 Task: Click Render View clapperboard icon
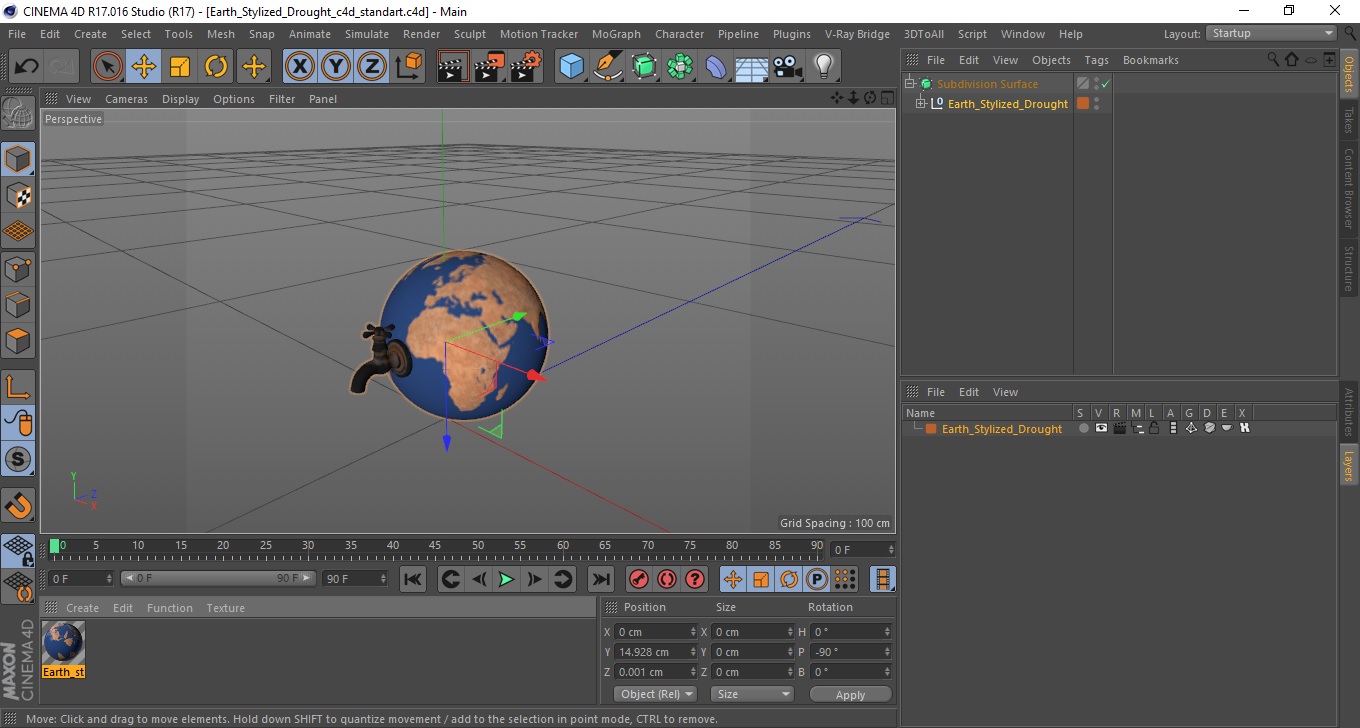(x=454, y=67)
